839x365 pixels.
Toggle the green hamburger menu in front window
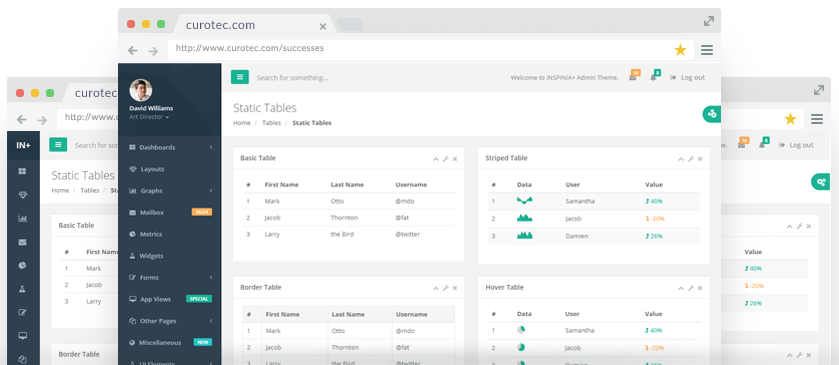[239, 77]
